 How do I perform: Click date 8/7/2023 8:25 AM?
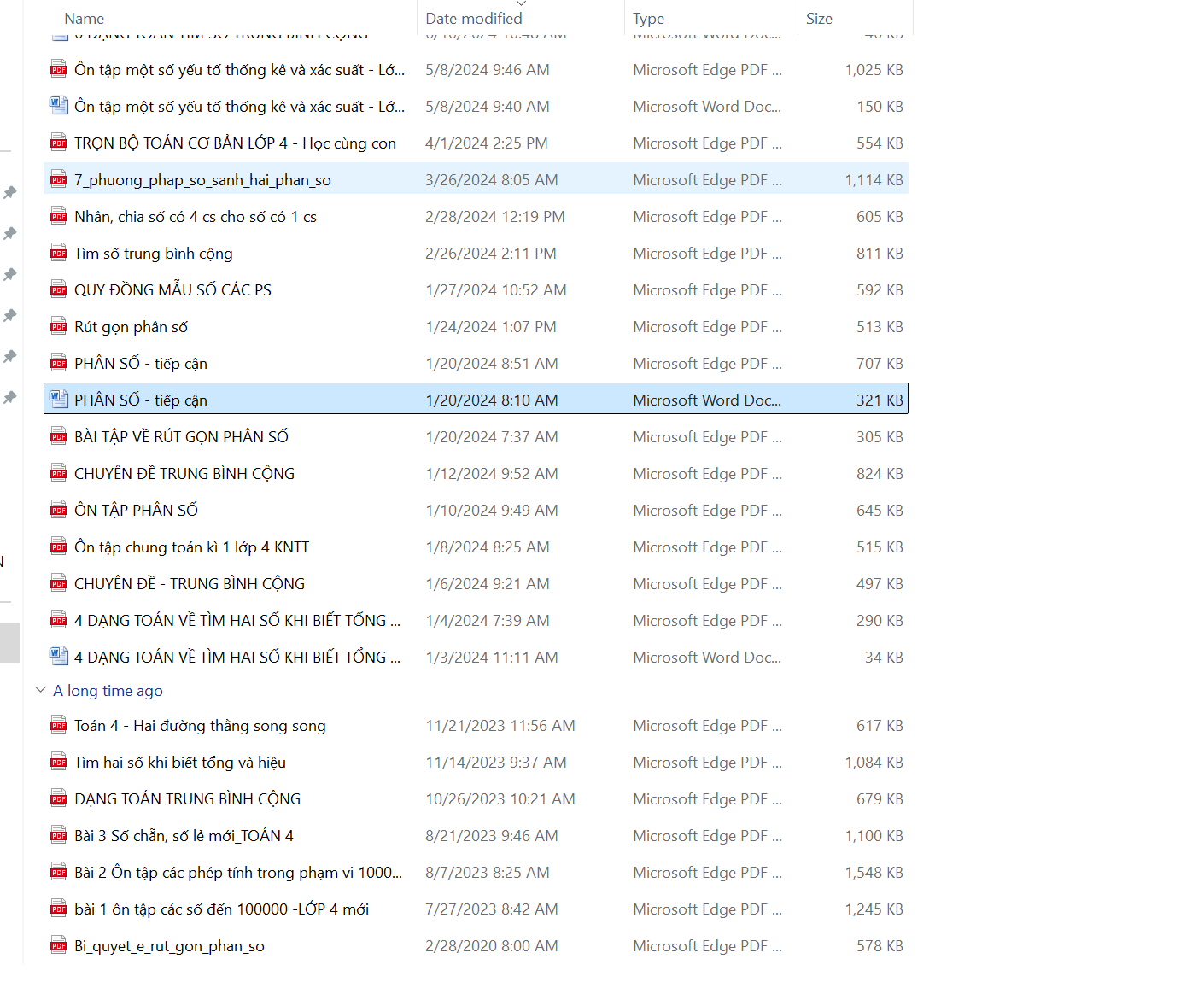(488, 873)
